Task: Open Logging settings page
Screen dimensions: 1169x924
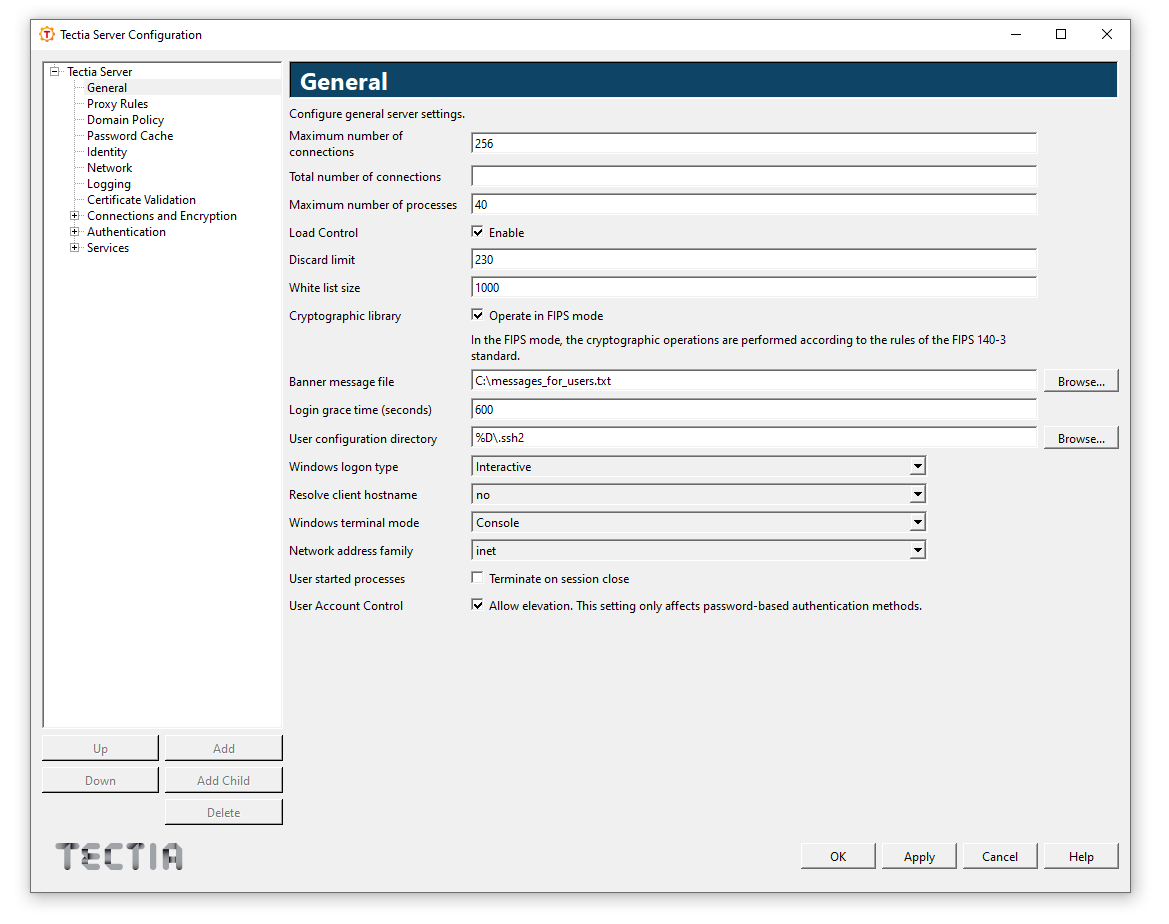Action: [x=109, y=184]
